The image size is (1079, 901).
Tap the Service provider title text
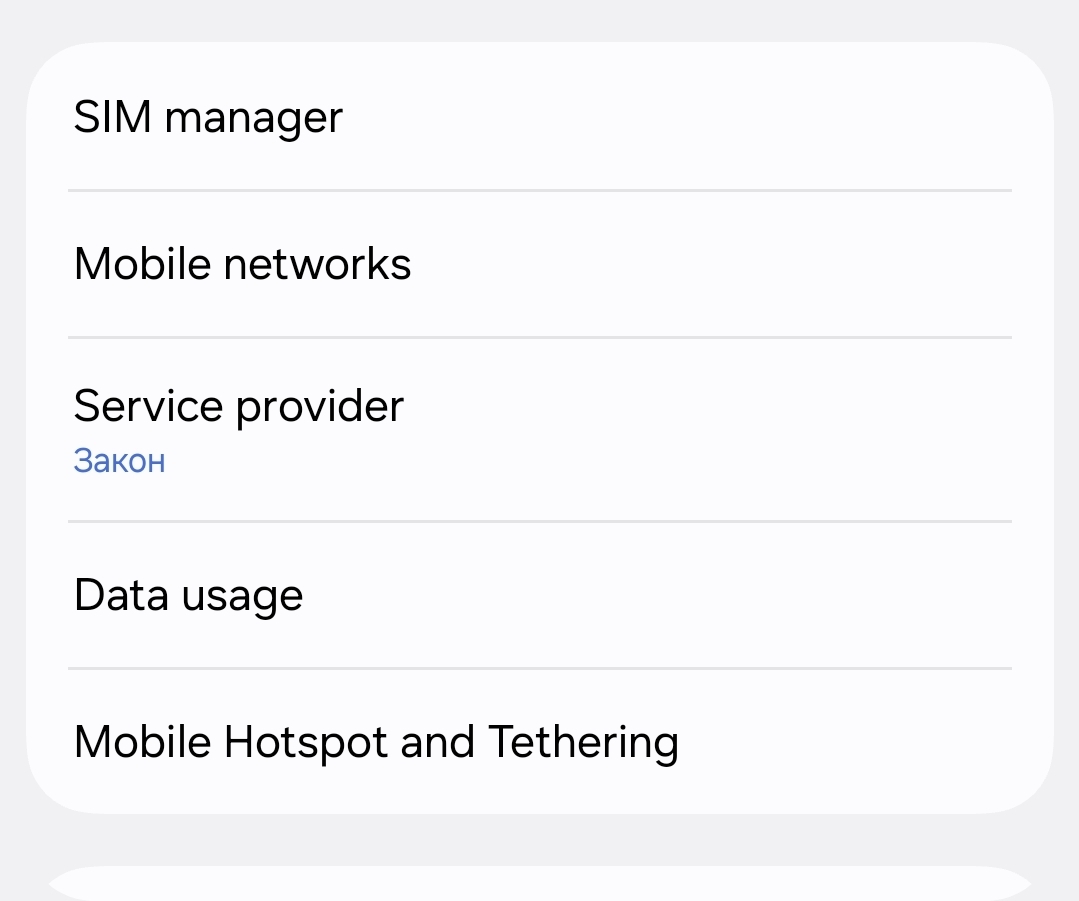pyautogui.click(x=238, y=407)
